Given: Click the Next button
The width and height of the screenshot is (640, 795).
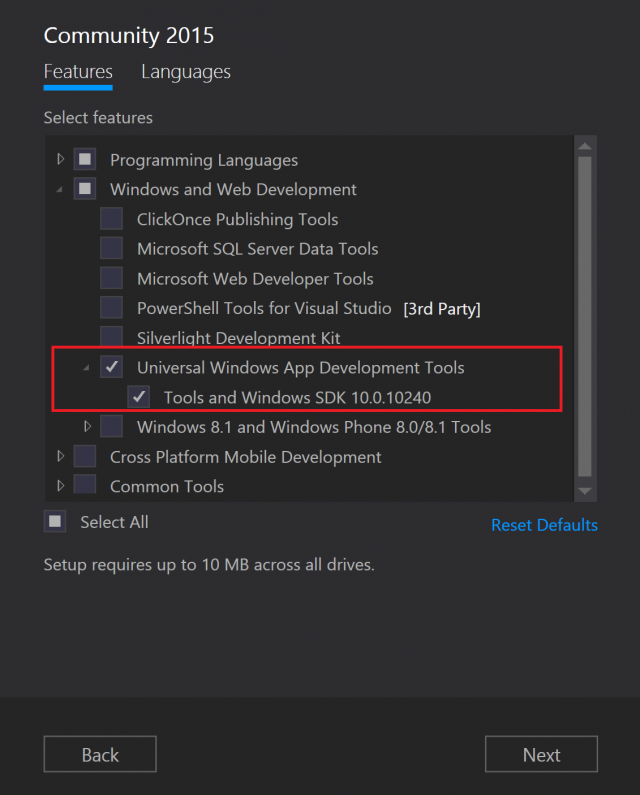Looking at the screenshot, I should [541, 754].
